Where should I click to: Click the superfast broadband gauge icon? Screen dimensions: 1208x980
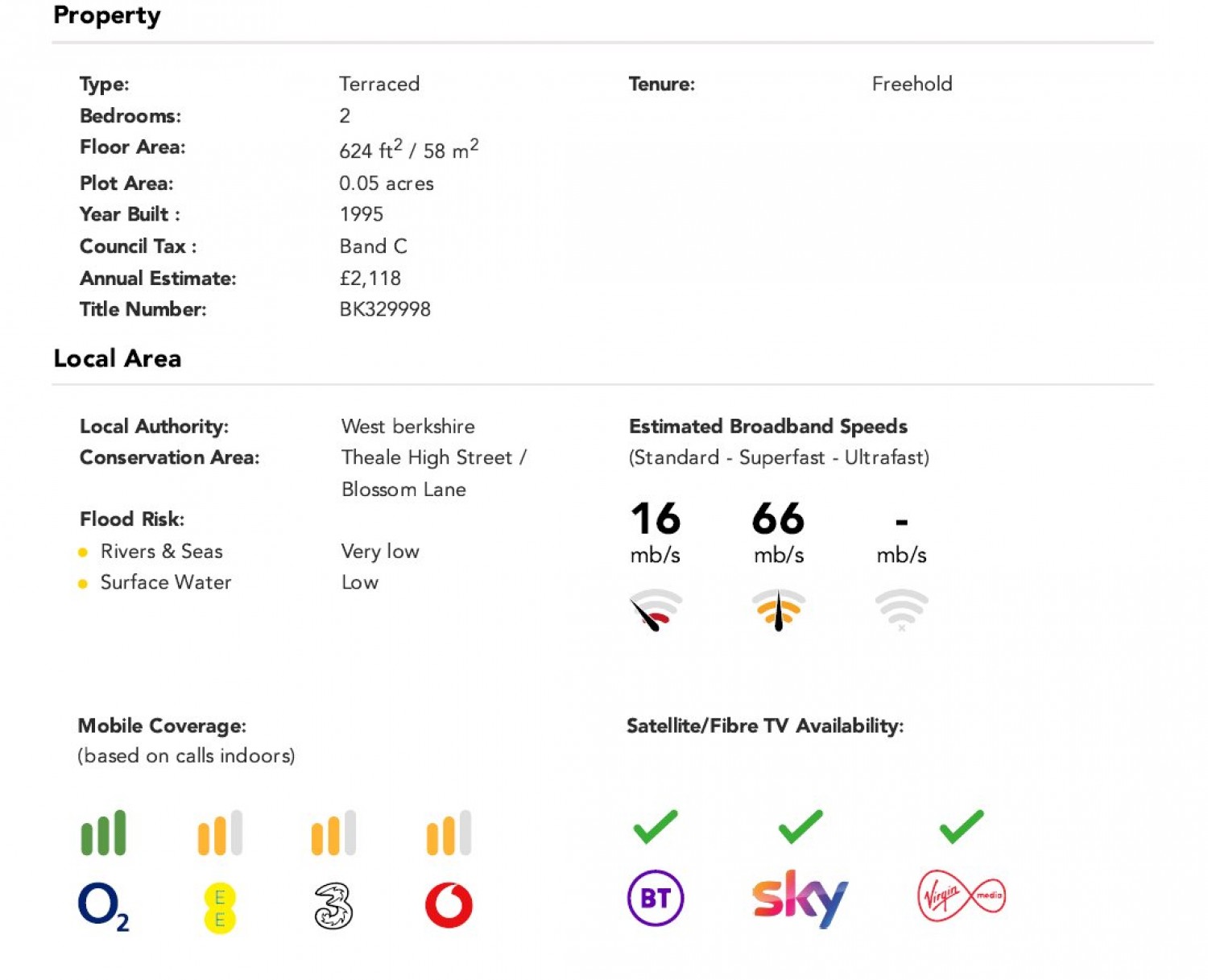point(779,610)
